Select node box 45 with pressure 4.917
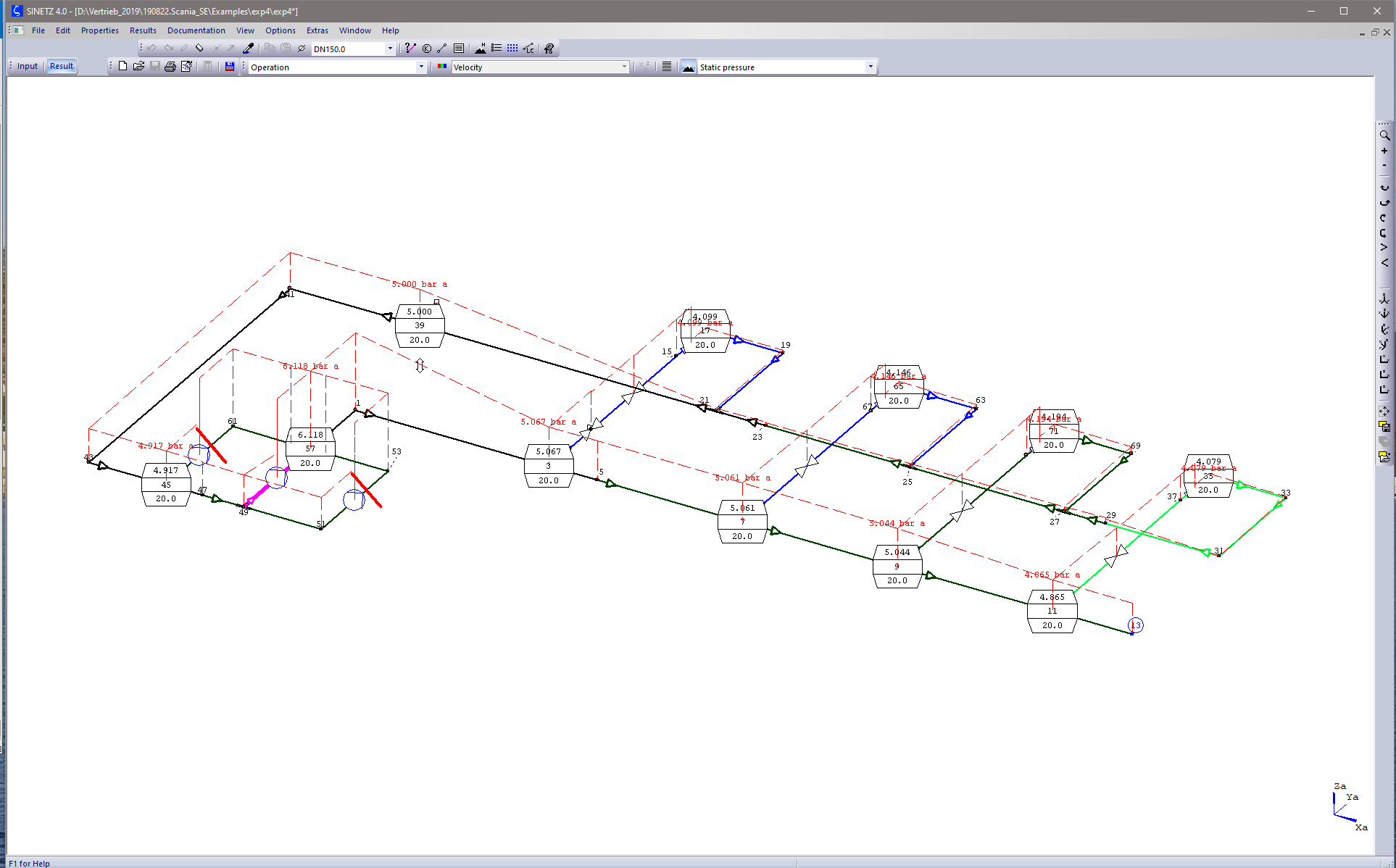Screen dimensions: 1396x868 coord(166,484)
